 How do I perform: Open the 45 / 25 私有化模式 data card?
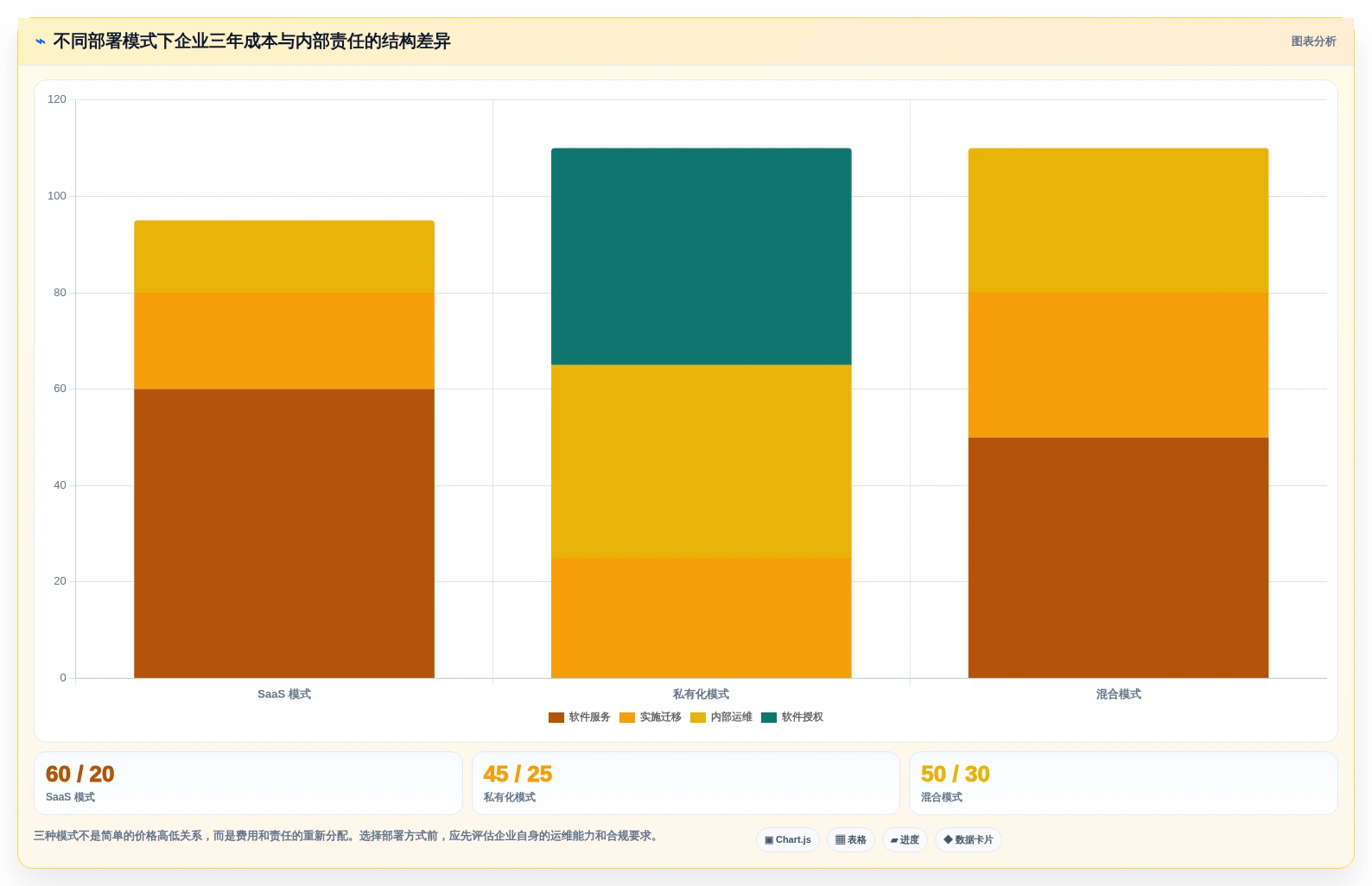[x=686, y=783]
